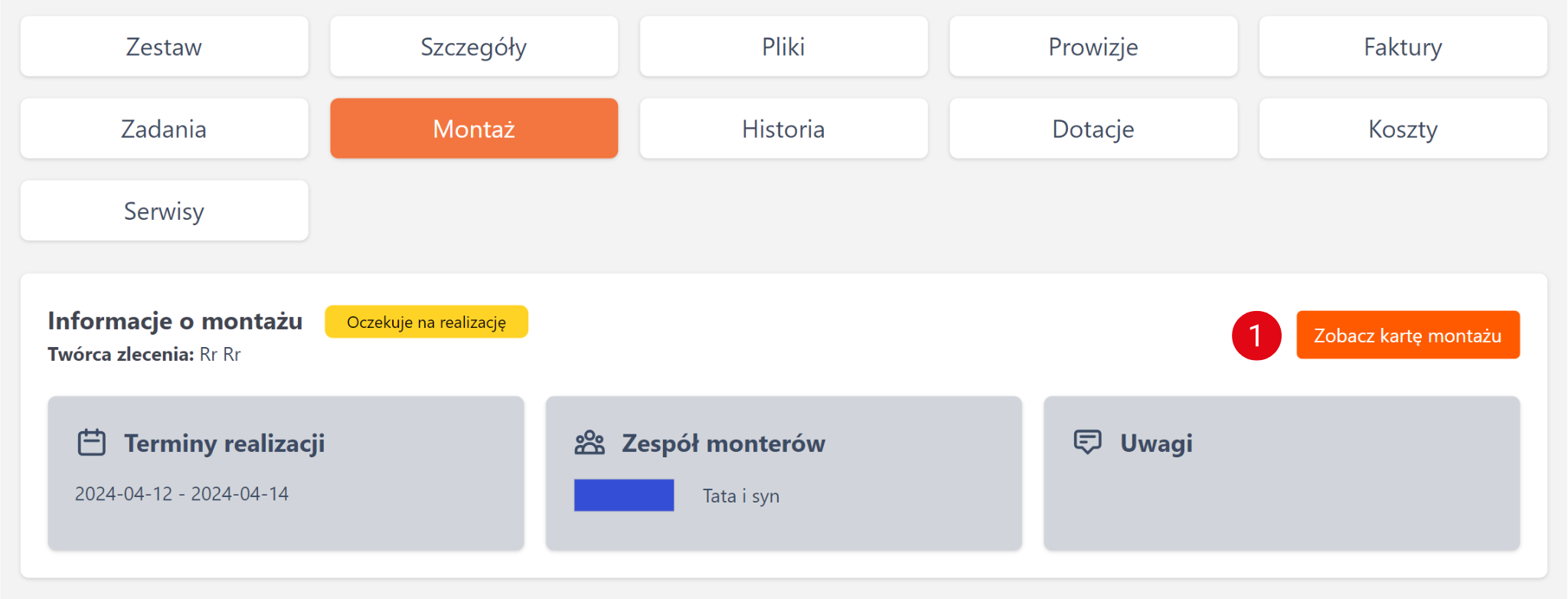Click the team icon beside Zespół monterów
The height and width of the screenshot is (599, 1568).
[x=590, y=443]
